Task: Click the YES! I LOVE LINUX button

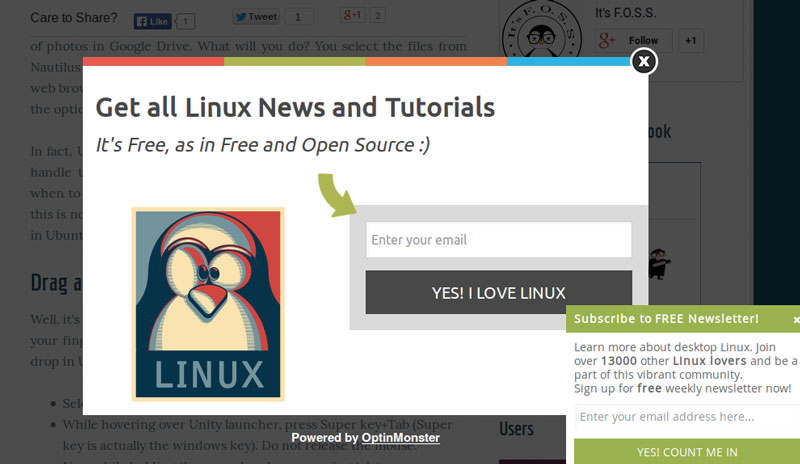Action: tap(498, 292)
